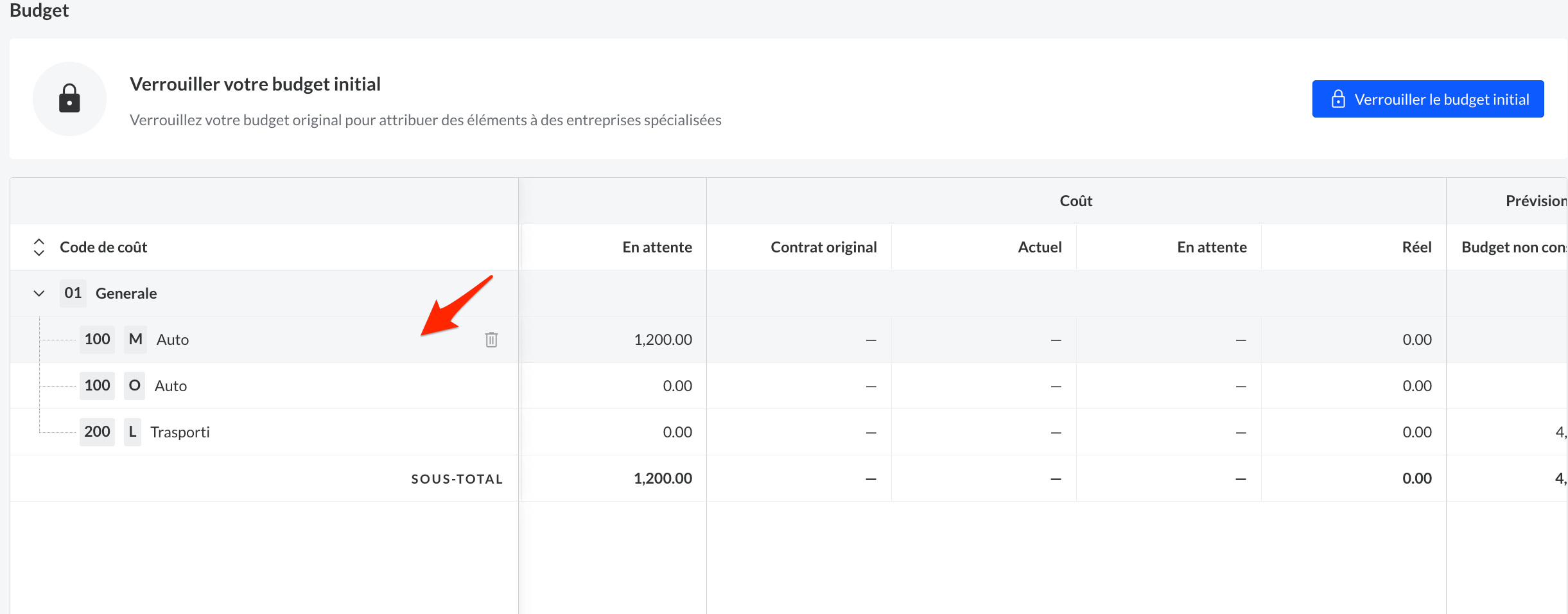
Task: Click the L type badge on Trasporti
Action: pyautogui.click(x=132, y=432)
